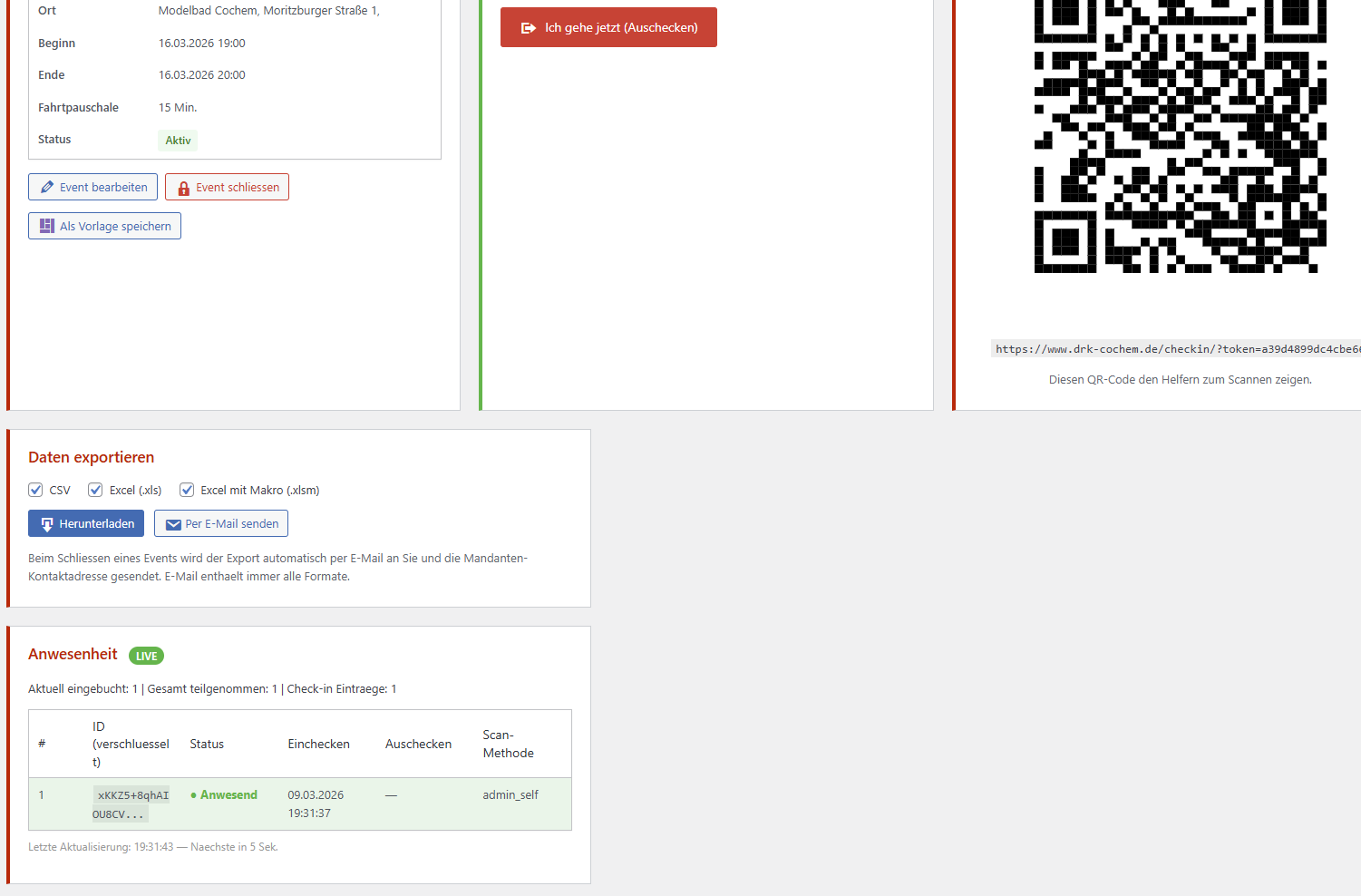Click the QR-Code instruction text for Helfern
The width and height of the screenshot is (1361, 896).
click(1181, 380)
